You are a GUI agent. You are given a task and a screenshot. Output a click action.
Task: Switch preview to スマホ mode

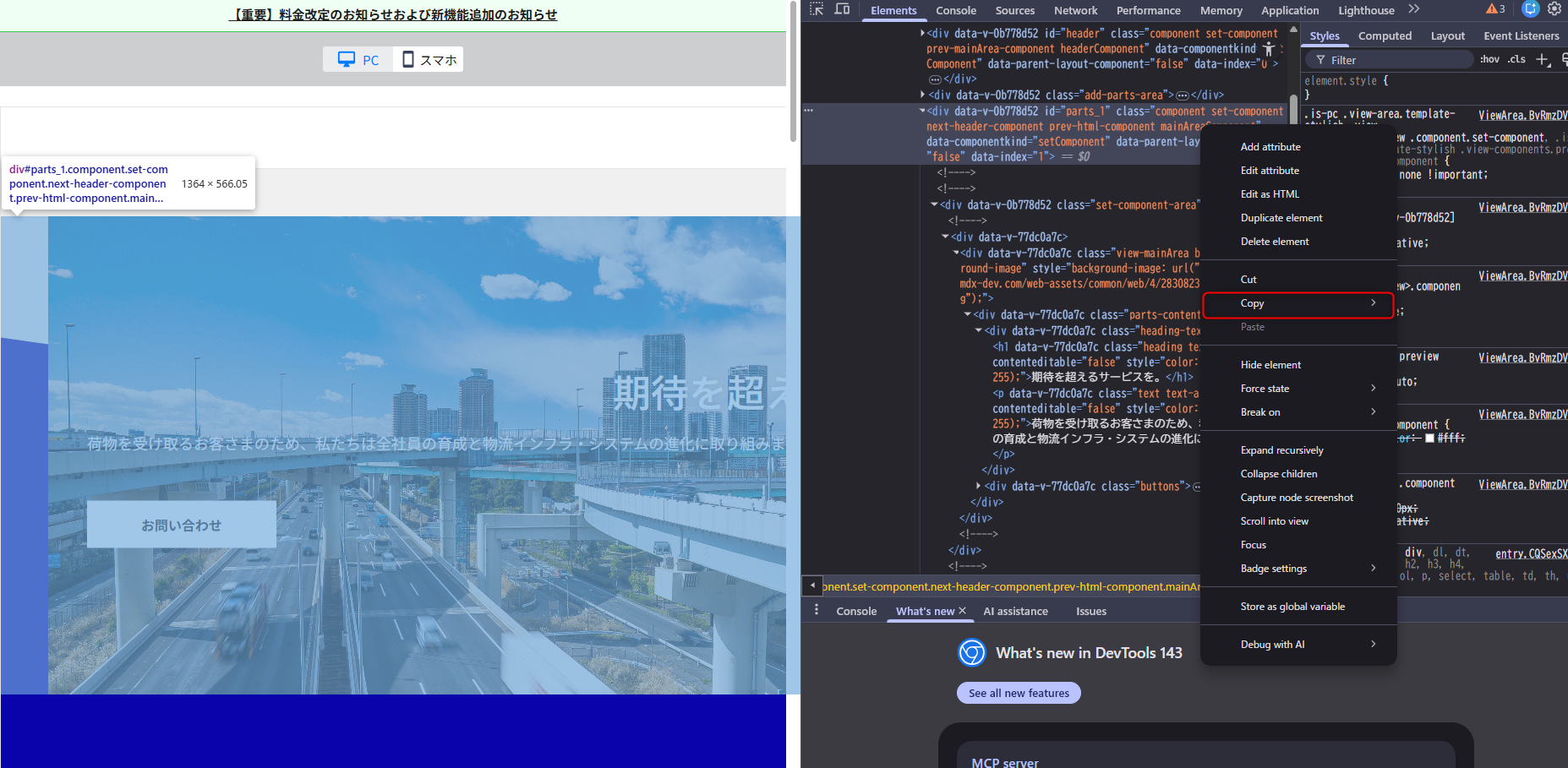[429, 60]
